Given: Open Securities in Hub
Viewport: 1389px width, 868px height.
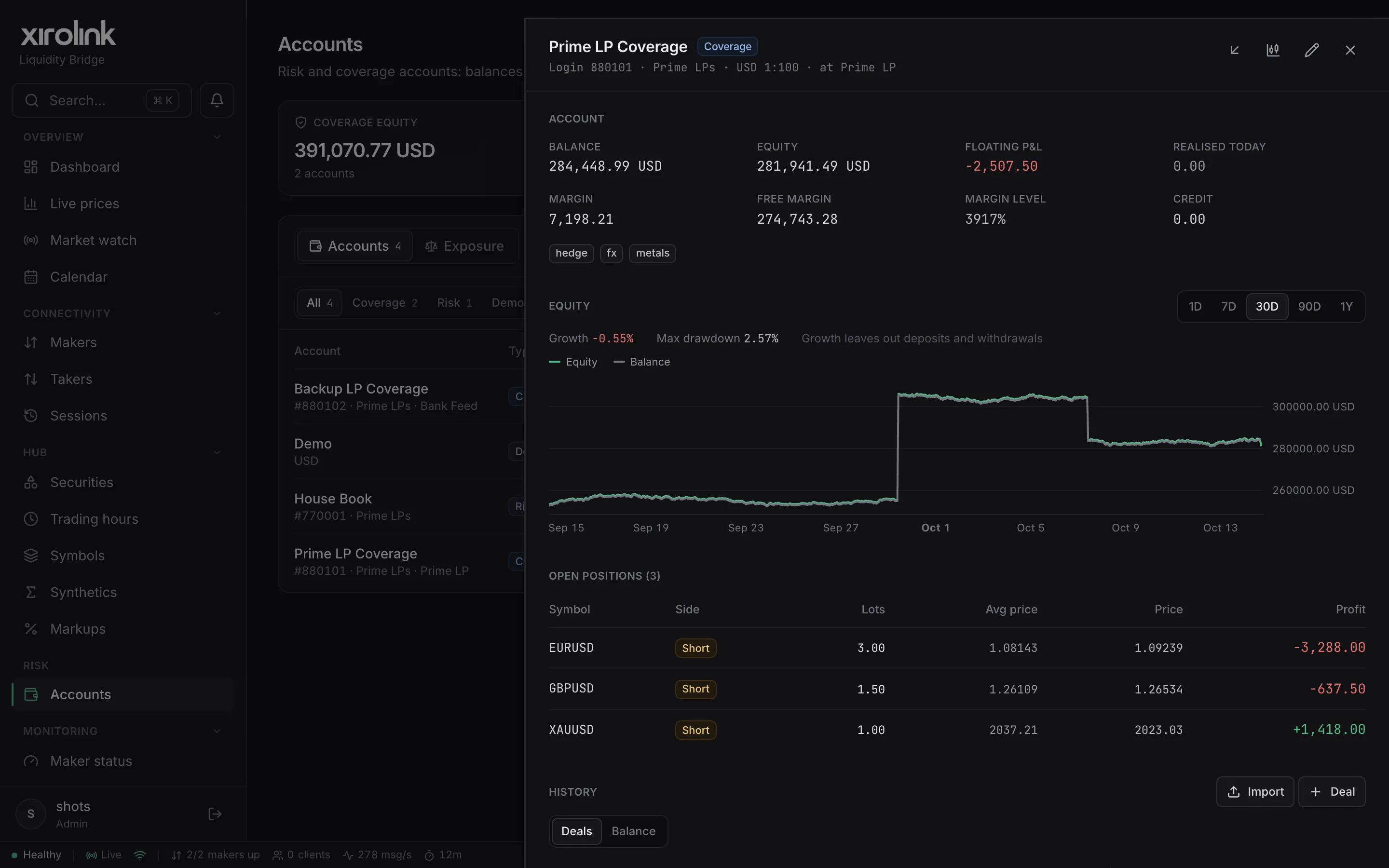Looking at the screenshot, I should pyautogui.click(x=123, y=483).
